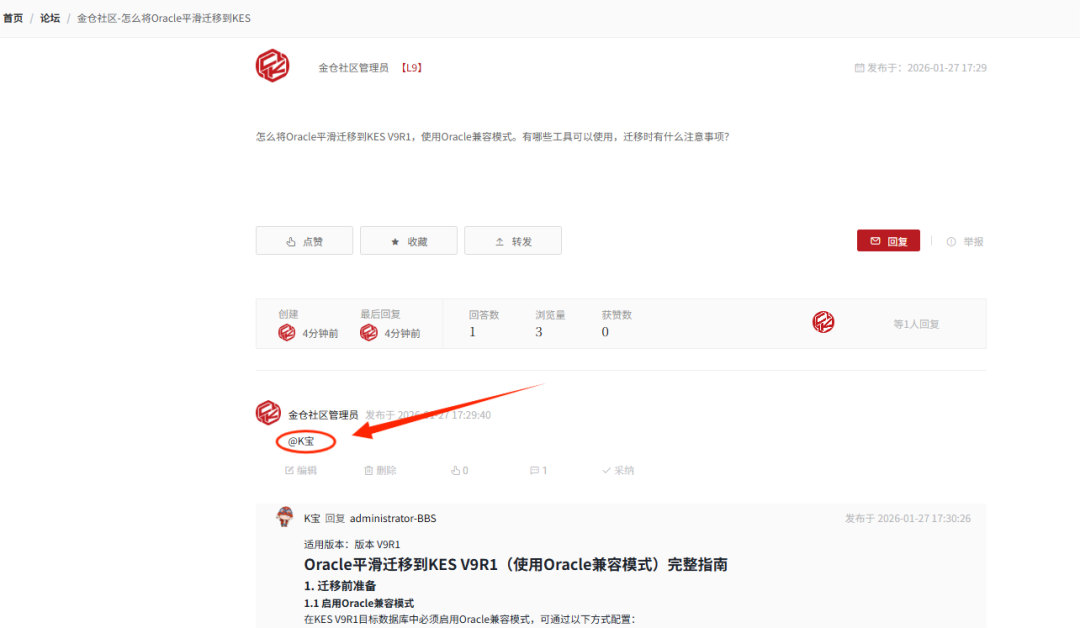This screenshot has height=628, width=1080.
Task: Click the calendar icon beside 发布于
Action: [x=859, y=67]
